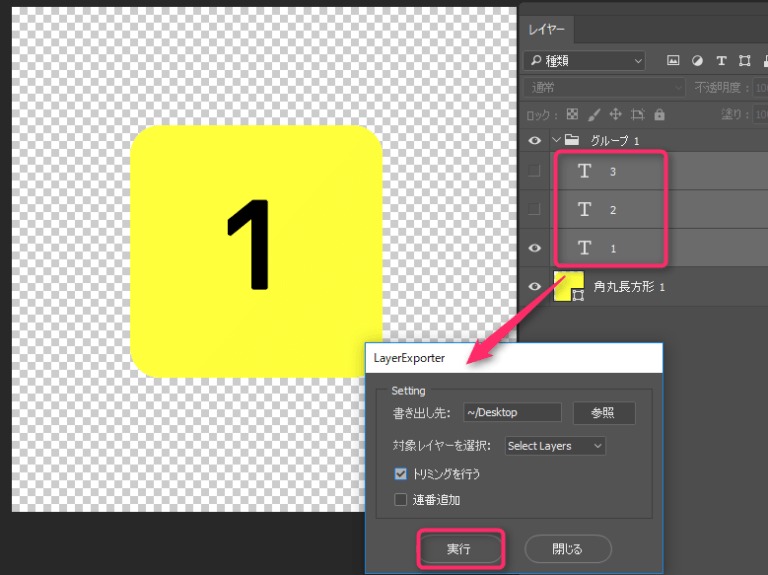
Task: Hide the グループ 1 group layer
Action: pos(534,141)
